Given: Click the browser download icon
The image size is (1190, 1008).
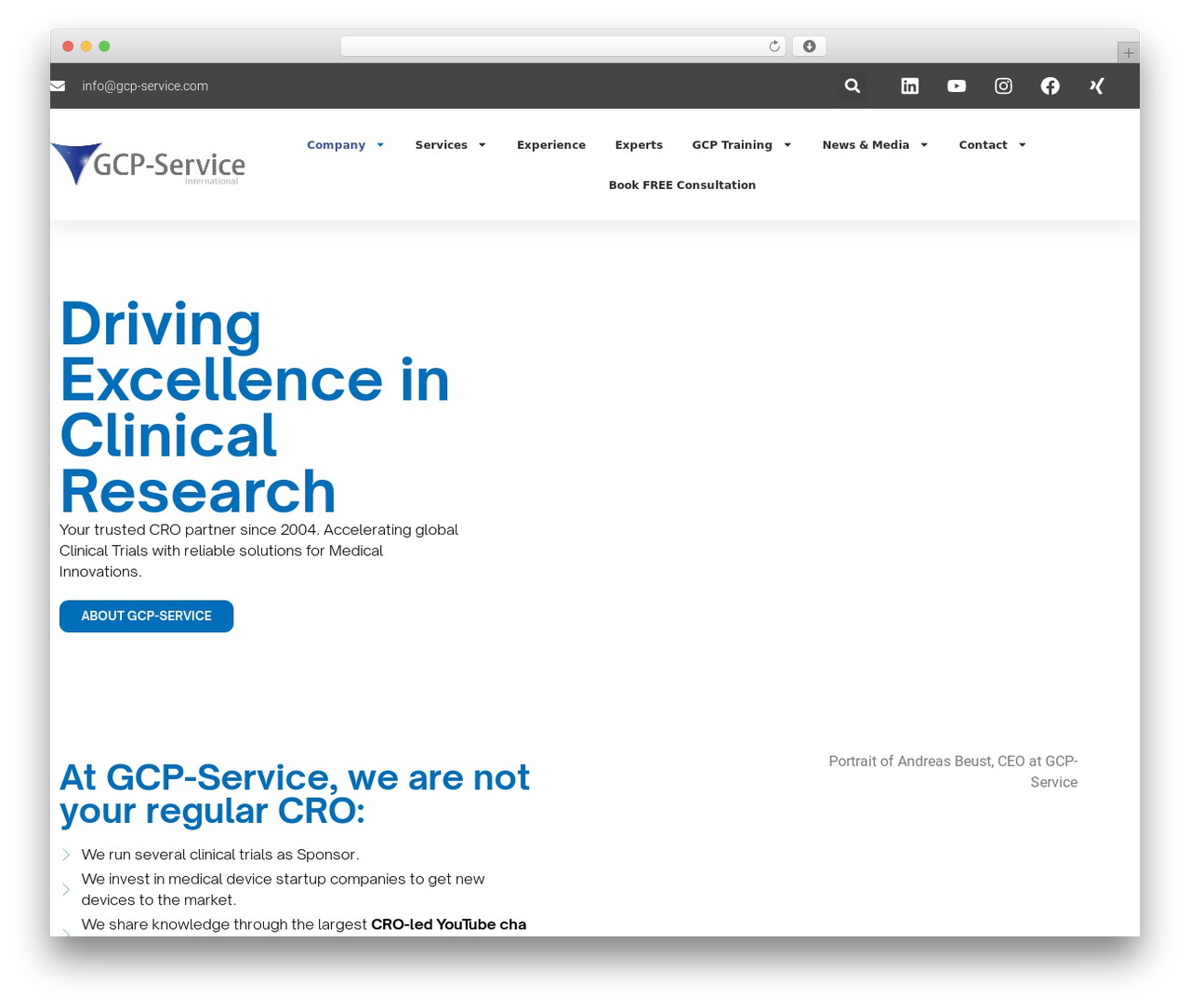Looking at the screenshot, I should [x=810, y=46].
